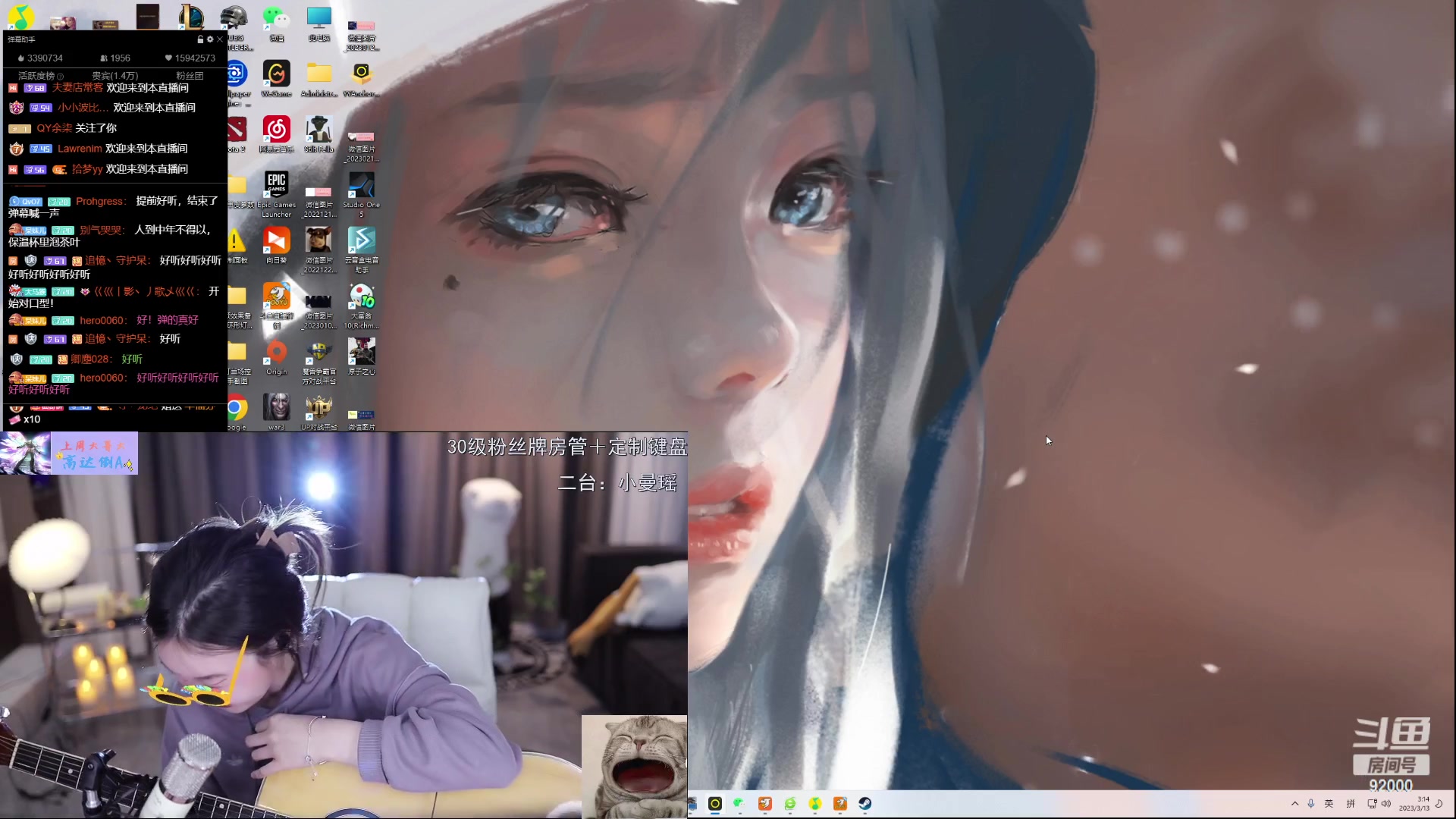Open Epic Games Launcher on the desktop

[277, 194]
